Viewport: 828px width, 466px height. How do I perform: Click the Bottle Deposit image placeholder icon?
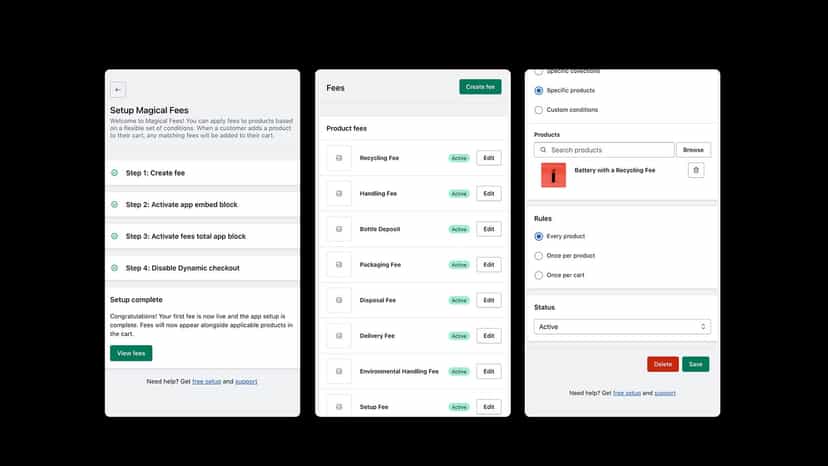click(339, 229)
